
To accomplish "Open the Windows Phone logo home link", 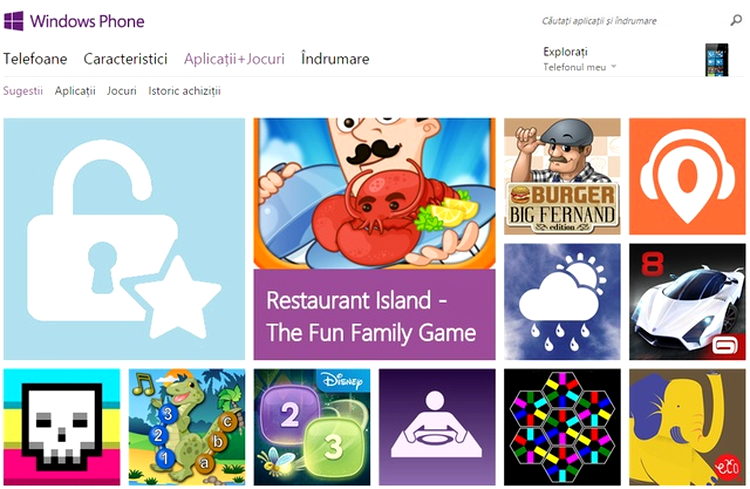I will click(74, 21).
